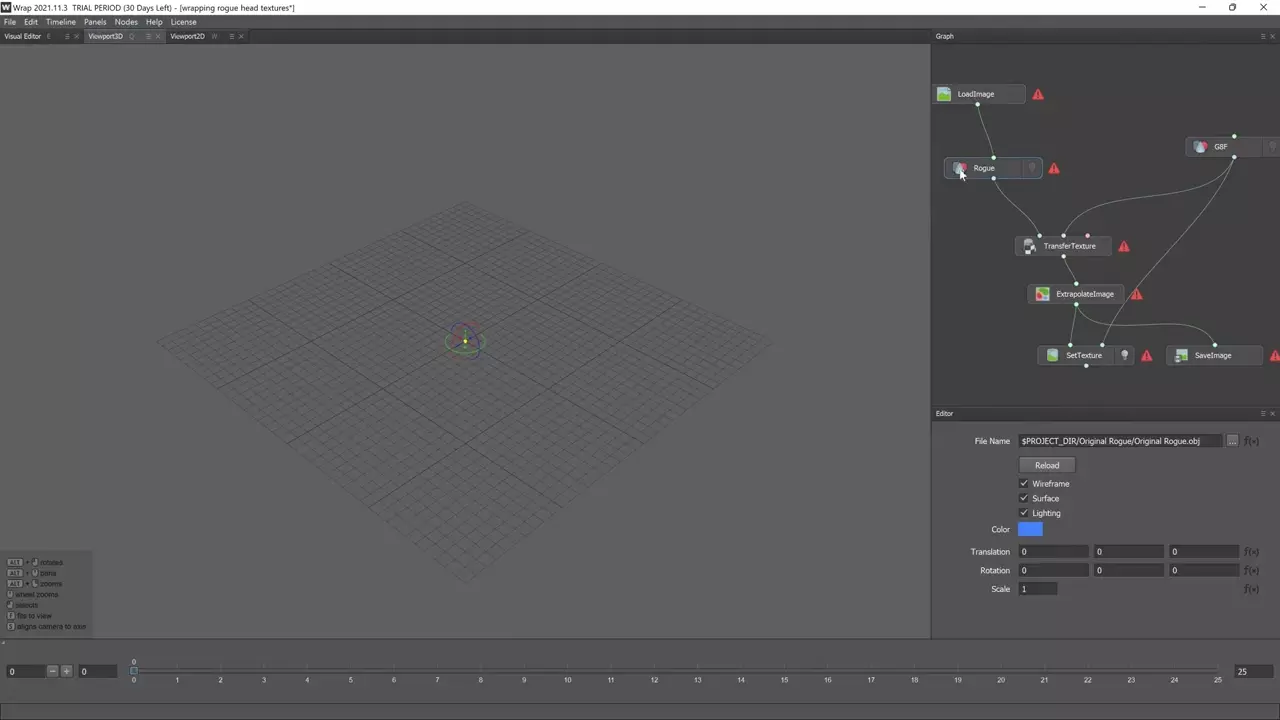
Task: Click the File Name expression f(x) icon
Action: (x=1251, y=441)
